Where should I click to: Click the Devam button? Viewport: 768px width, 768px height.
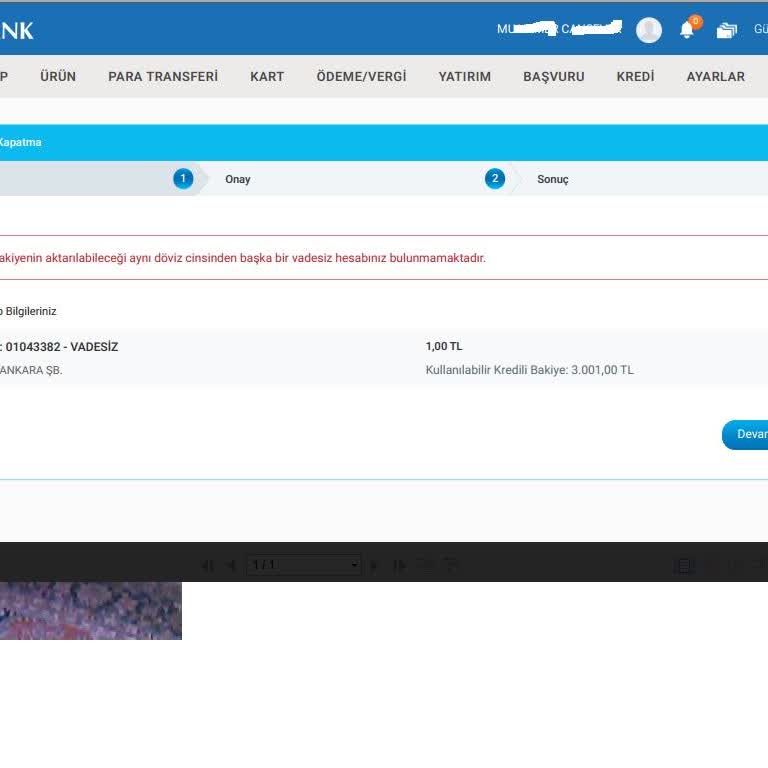(x=745, y=434)
